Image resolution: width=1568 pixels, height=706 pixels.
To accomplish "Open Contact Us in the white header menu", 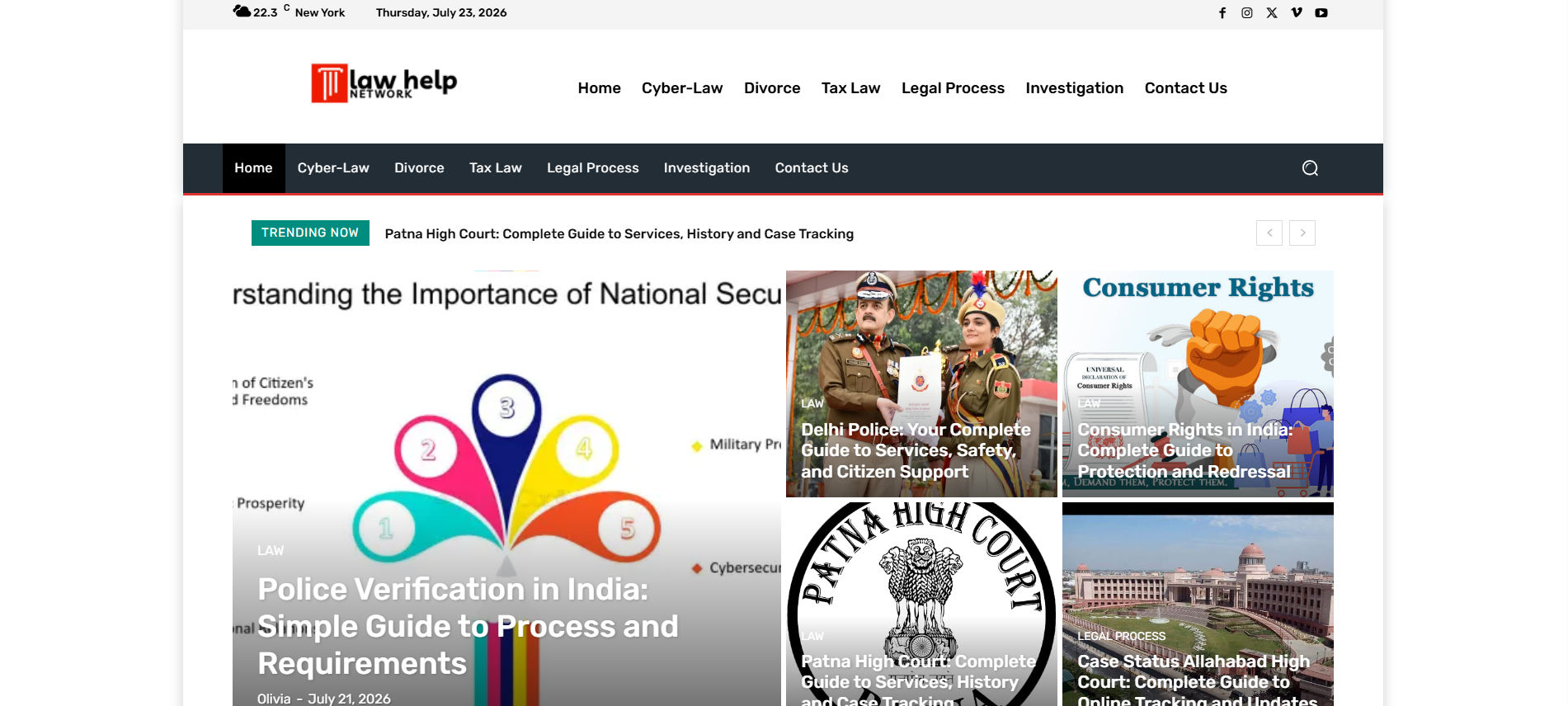I will tap(1185, 88).
